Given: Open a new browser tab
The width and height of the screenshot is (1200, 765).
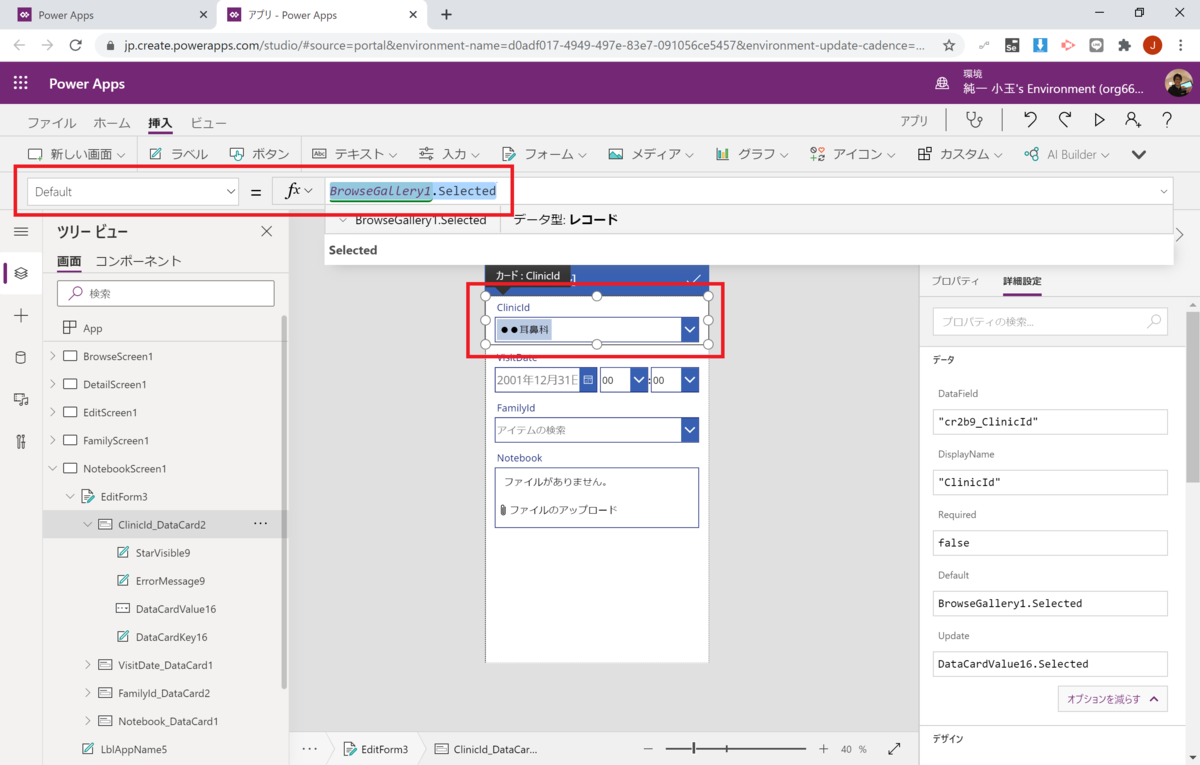Looking at the screenshot, I should pyautogui.click(x=446, y=15).
